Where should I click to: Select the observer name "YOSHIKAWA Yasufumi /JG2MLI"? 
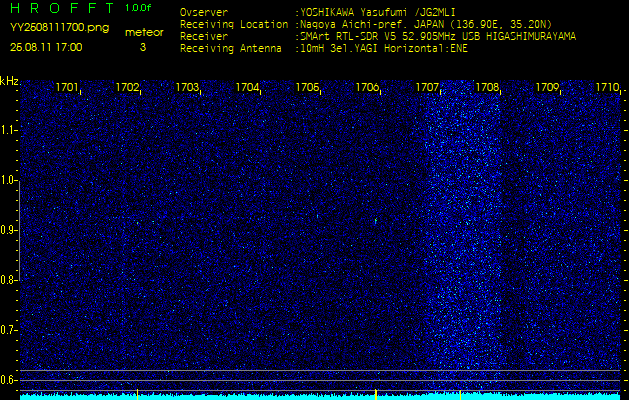[378, 12]
